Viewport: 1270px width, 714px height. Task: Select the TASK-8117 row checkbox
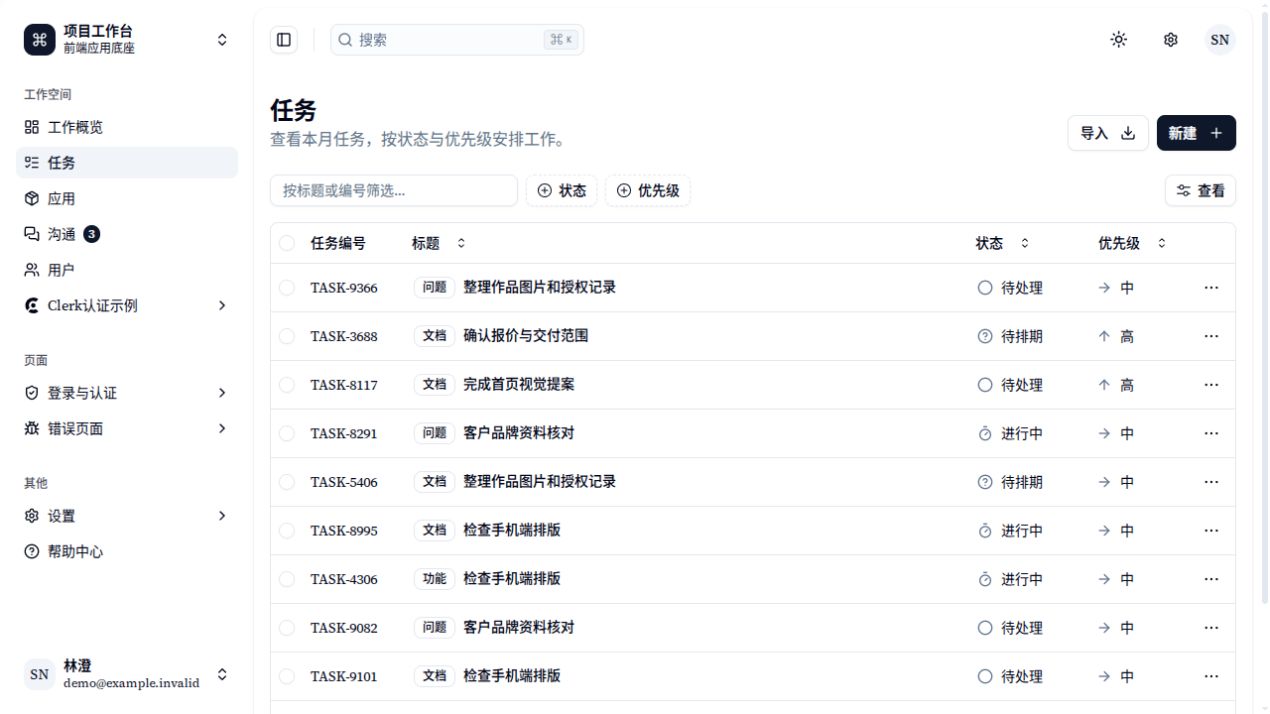[287, 385]
